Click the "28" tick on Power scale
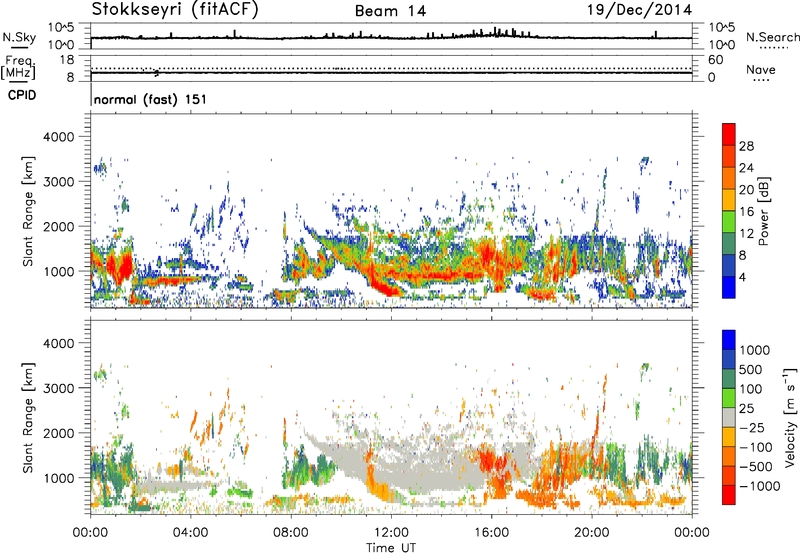The image size is (800, 554). coord(746,146)
